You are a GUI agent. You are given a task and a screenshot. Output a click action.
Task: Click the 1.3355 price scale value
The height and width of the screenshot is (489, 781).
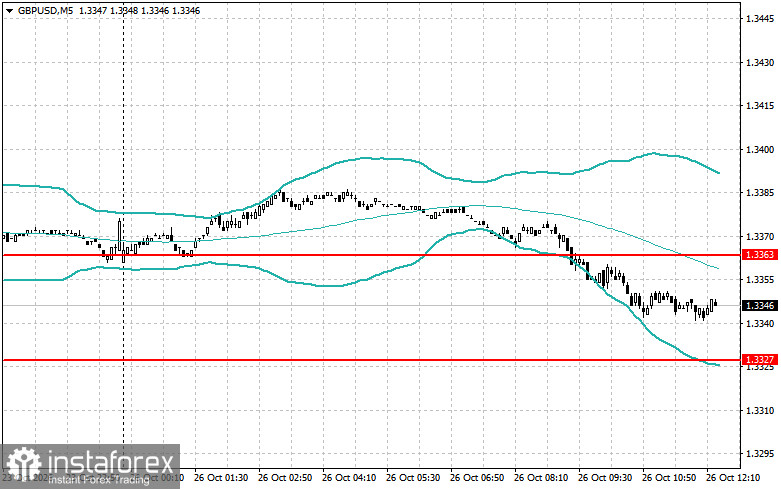pos(760,280)
